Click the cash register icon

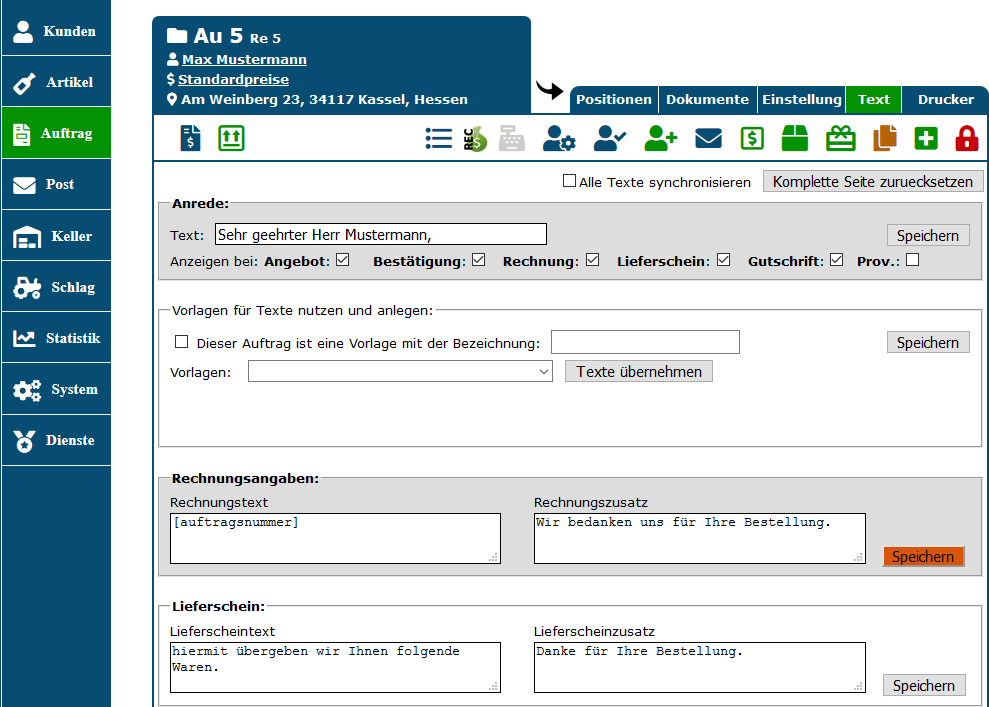pos(511,138)
